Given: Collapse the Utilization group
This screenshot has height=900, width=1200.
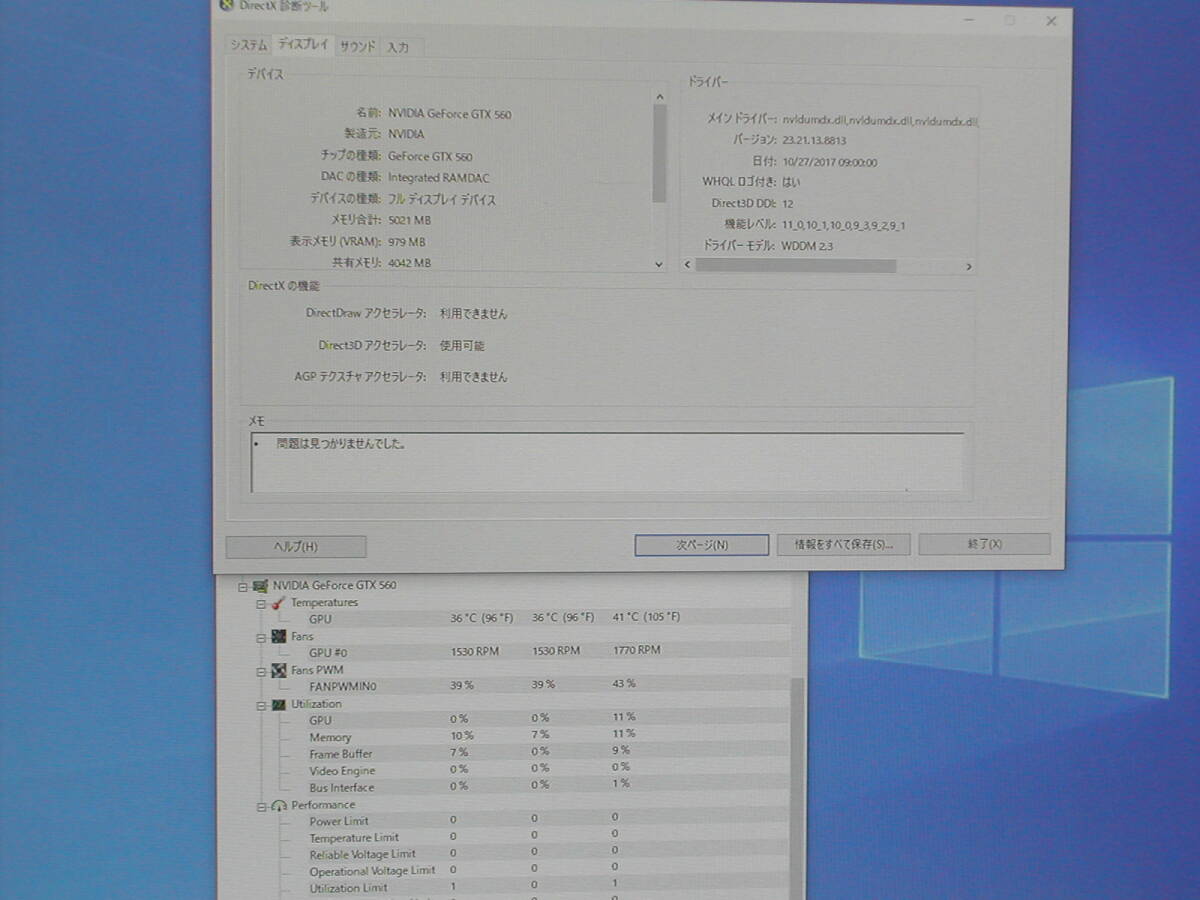Looking at the screenshot, I should (x=260, y=705).
